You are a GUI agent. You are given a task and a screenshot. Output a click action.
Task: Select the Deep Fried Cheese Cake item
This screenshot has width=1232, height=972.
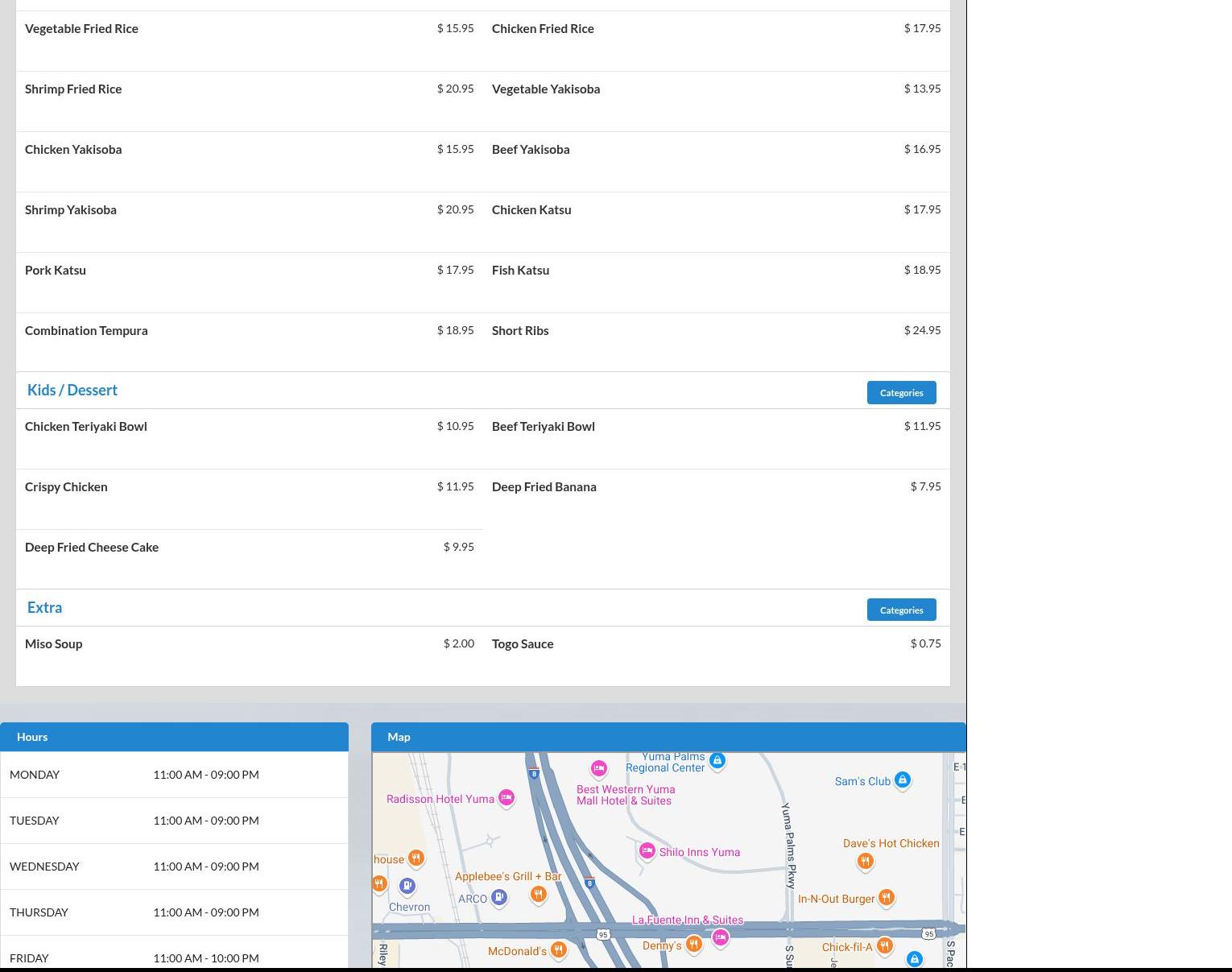click(x=92, y=547)
